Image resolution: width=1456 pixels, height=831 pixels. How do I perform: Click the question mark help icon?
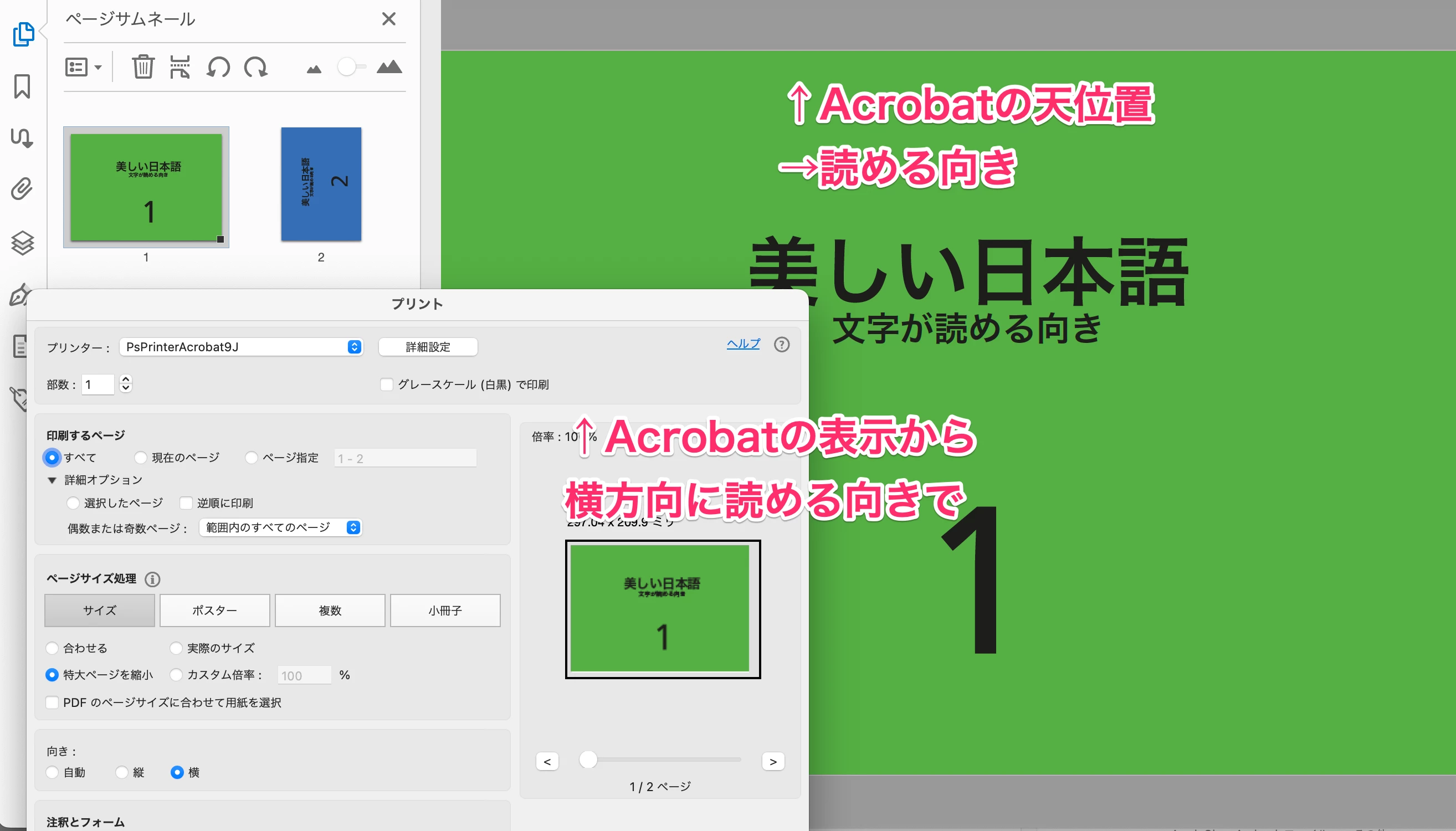[x=781, y=345]
